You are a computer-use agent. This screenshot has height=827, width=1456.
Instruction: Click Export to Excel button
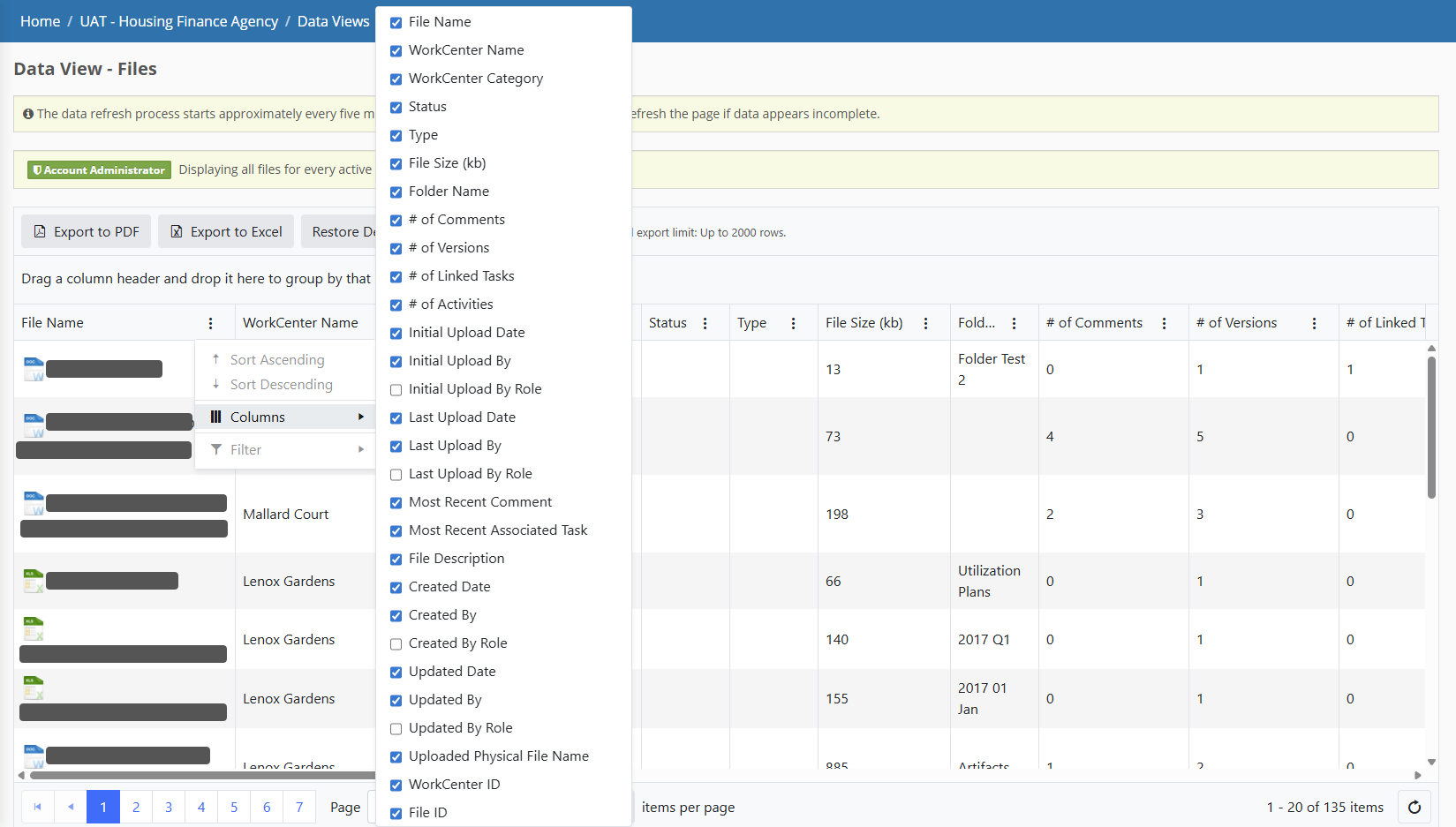click(x=226, y=231)
